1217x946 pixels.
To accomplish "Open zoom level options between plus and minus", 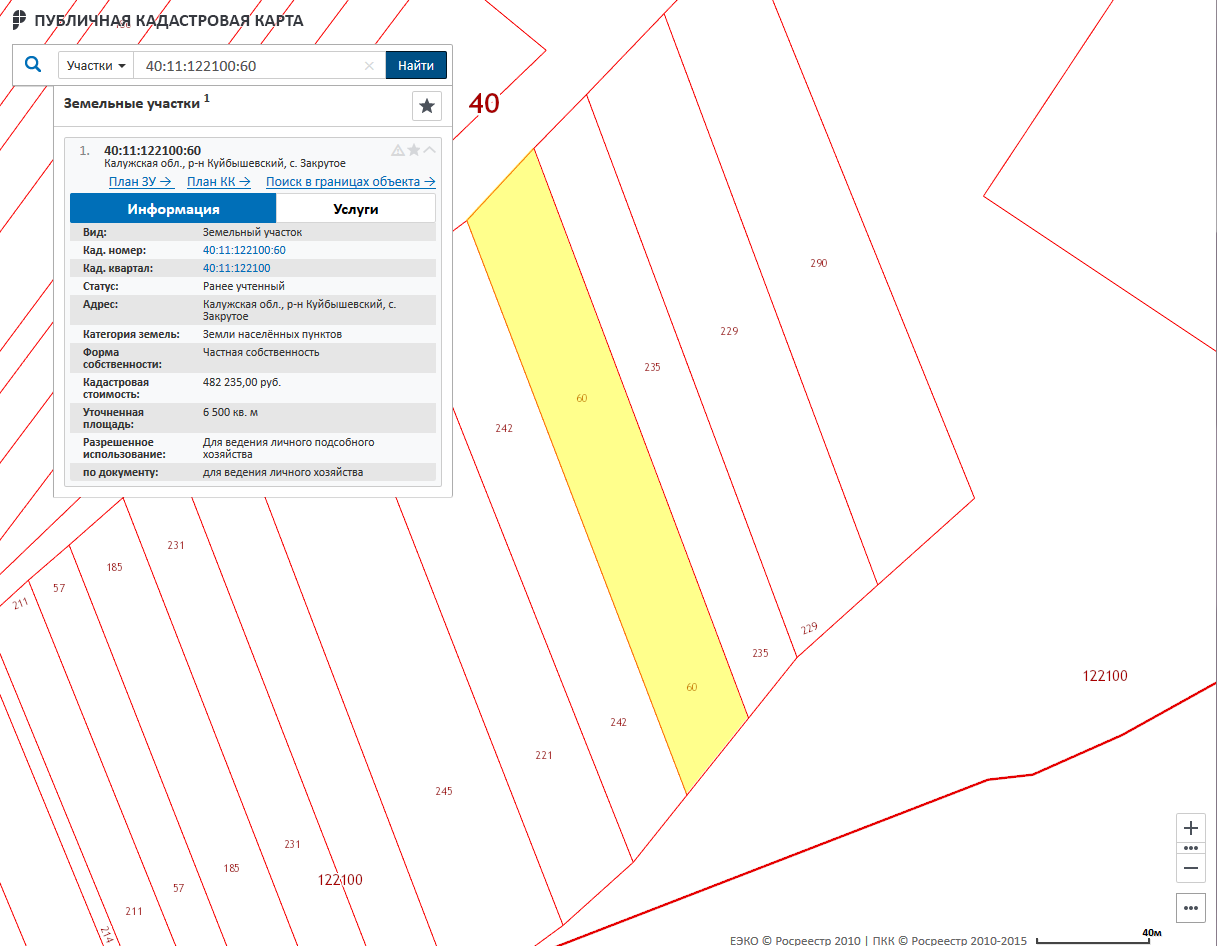I will coord(1190,848).
